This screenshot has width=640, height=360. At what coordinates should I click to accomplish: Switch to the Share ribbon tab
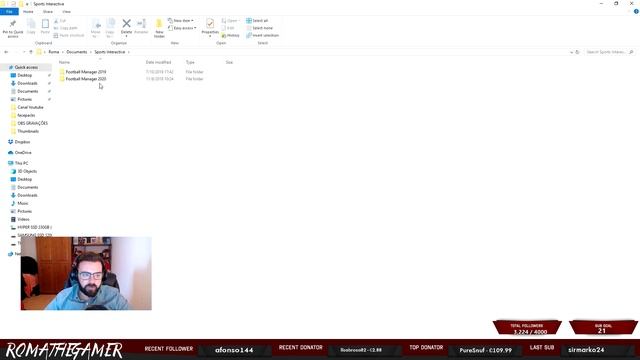coord(48,12)
